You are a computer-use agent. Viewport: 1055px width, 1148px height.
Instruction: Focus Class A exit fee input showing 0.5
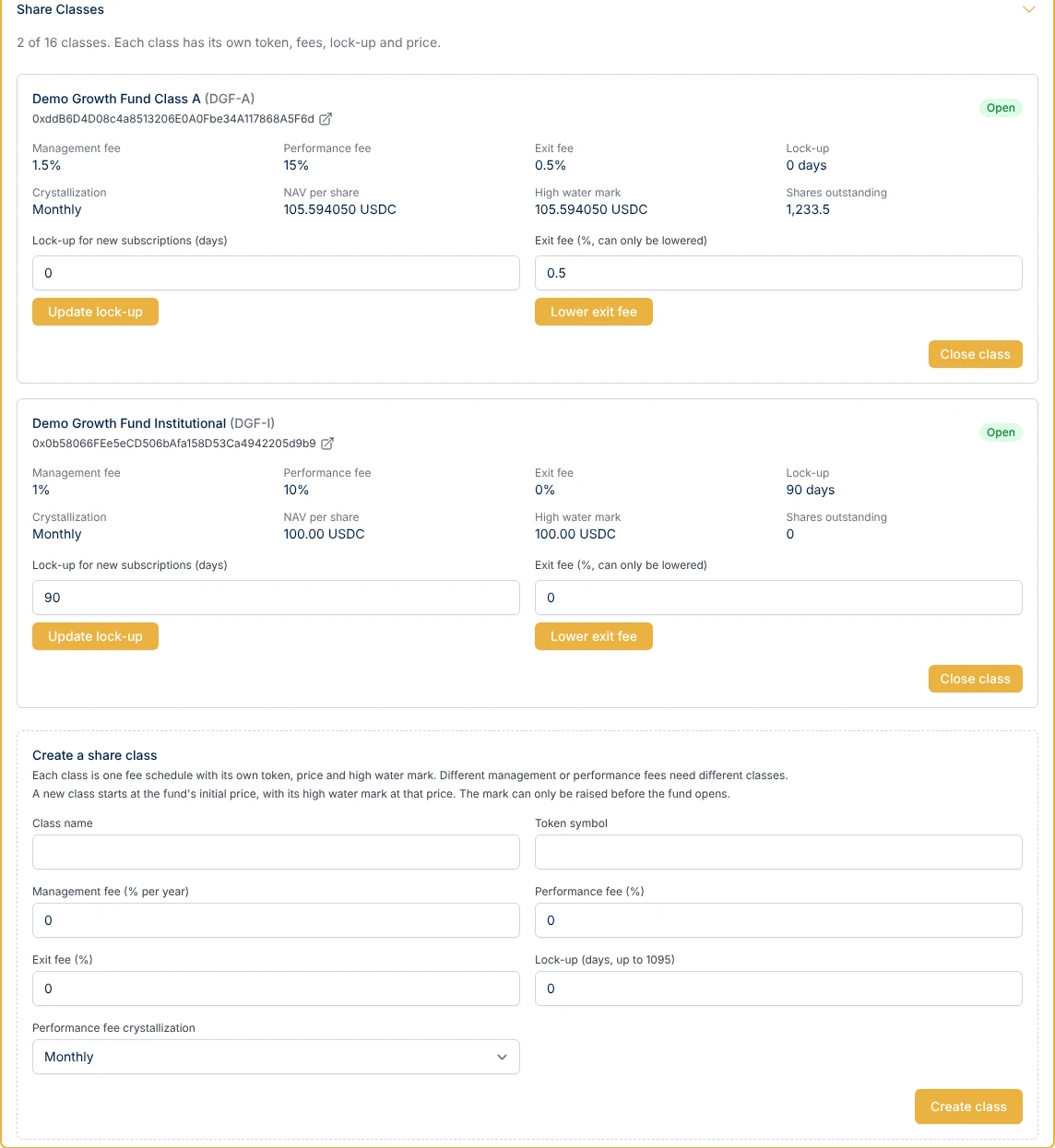(x=778, y=273)
